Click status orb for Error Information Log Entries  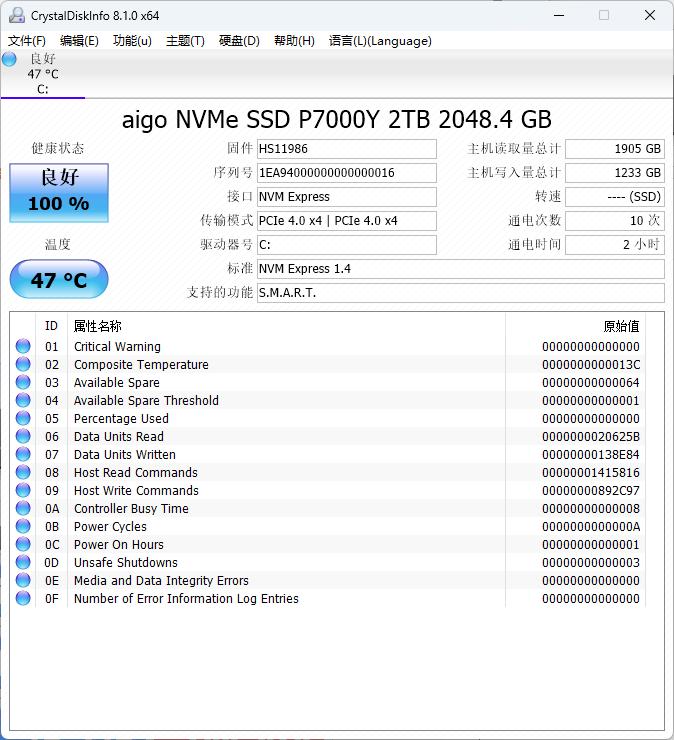click(23, 598)
